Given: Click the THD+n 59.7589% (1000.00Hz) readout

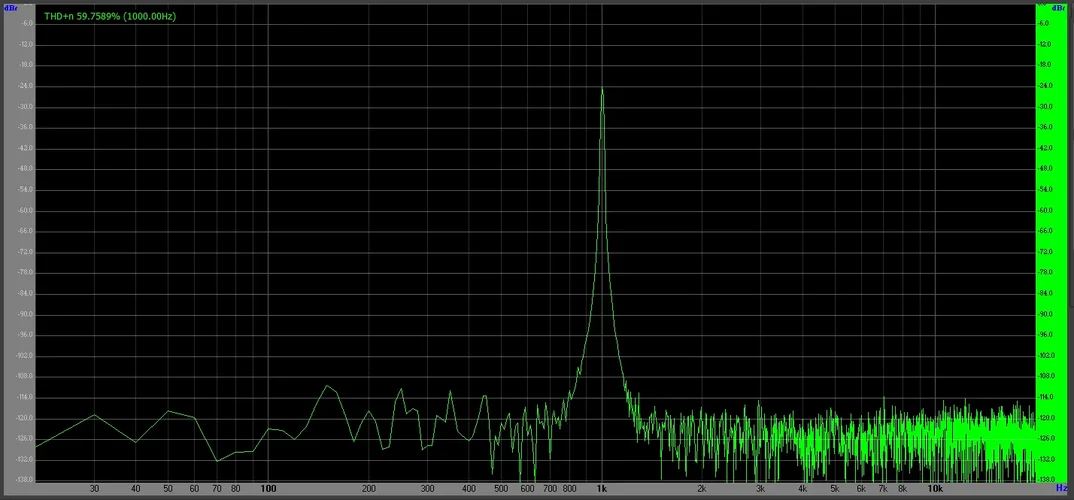Looking at the screenshot, I should (110, 16).
